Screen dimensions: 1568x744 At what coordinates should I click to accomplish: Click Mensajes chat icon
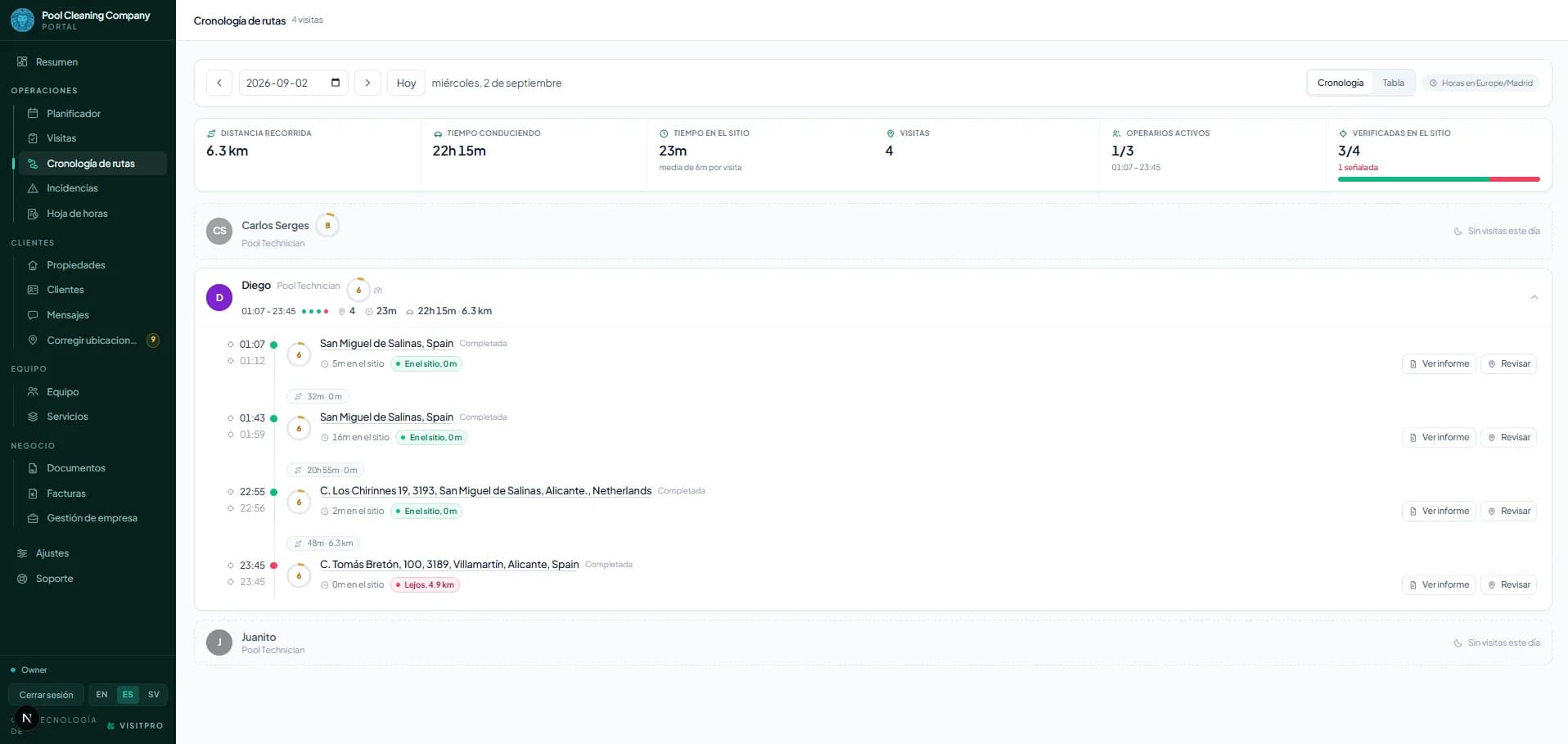[33, 315]
